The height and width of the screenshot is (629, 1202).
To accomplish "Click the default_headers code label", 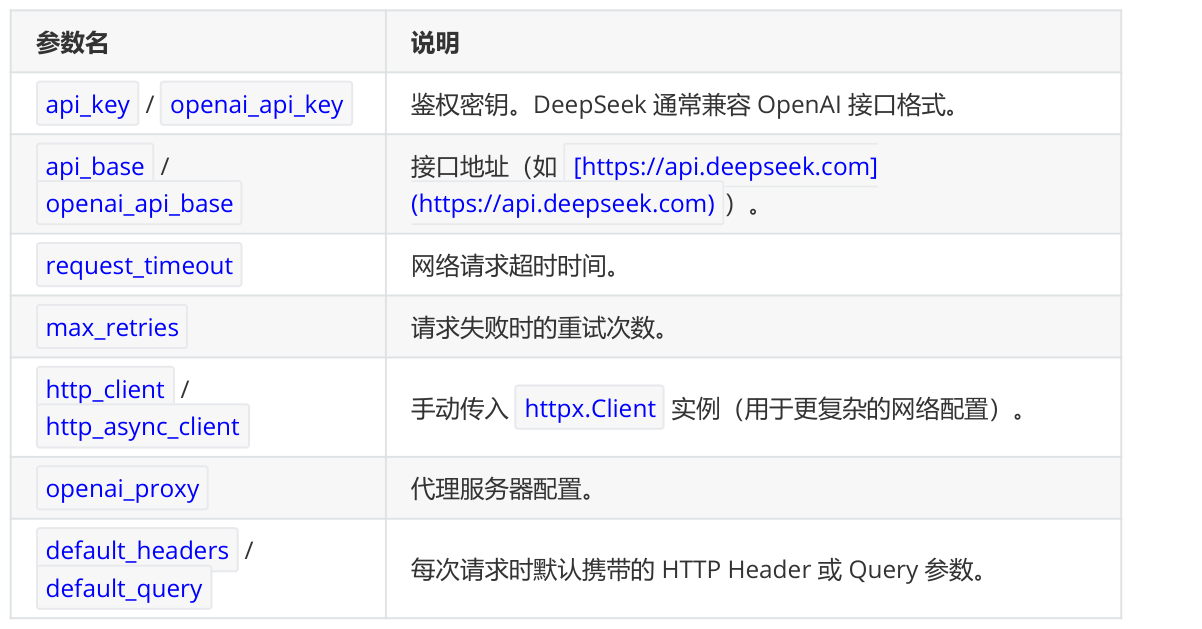I will (138, 550).
